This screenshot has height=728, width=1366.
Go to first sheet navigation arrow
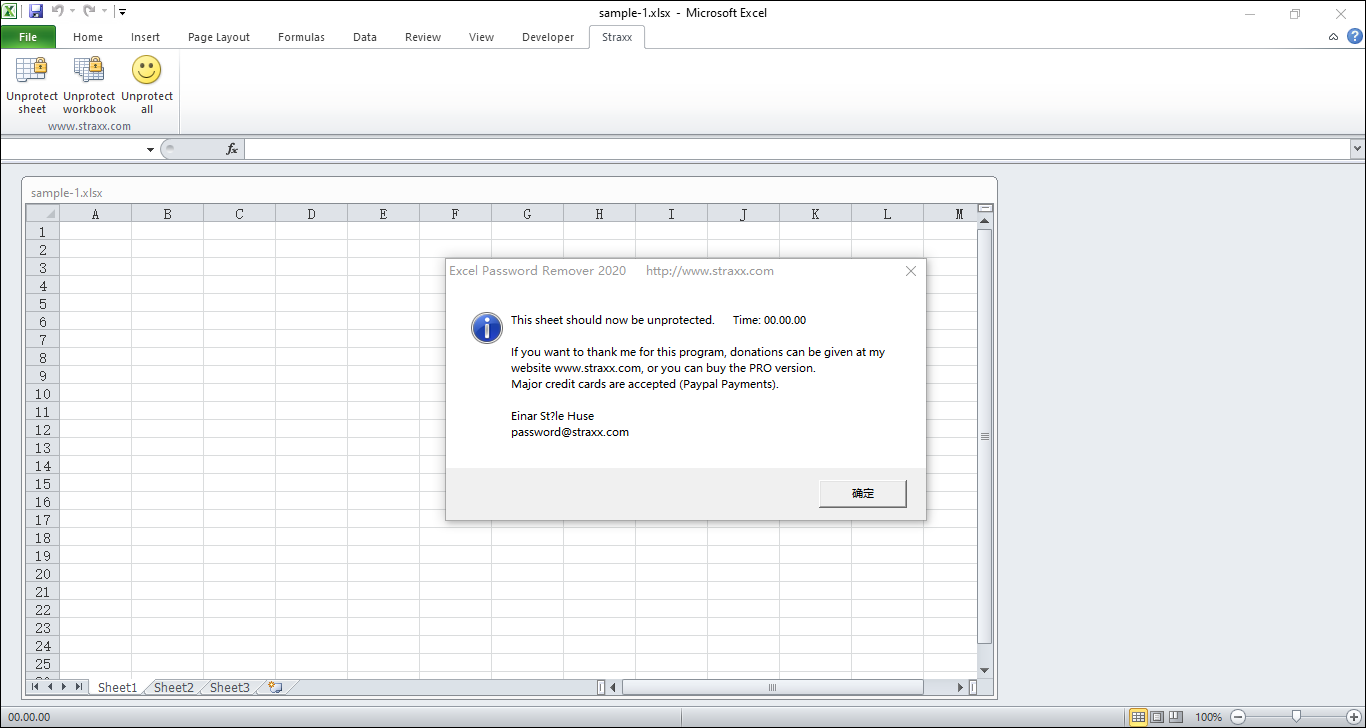point(36,687)
